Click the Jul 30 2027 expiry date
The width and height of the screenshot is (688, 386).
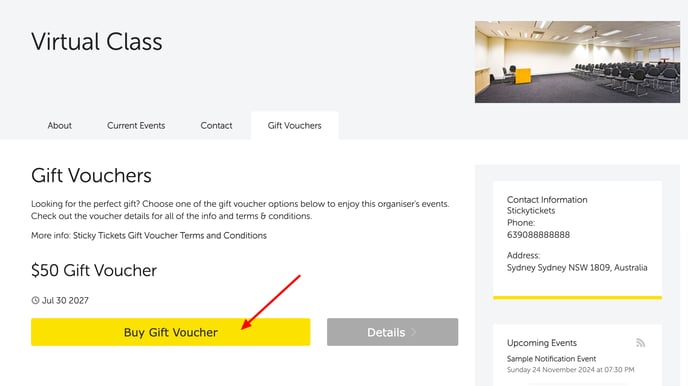coord(65,300)
